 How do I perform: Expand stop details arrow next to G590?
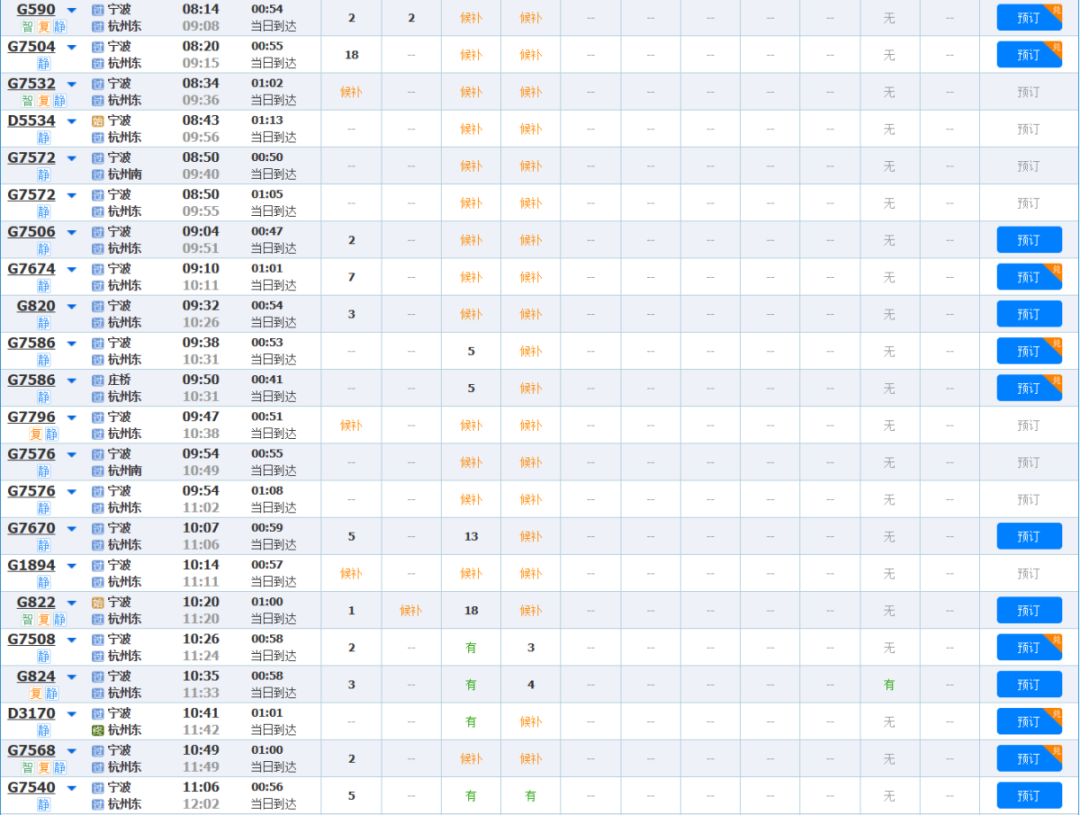pyautogui.click(x=72, y=10)
